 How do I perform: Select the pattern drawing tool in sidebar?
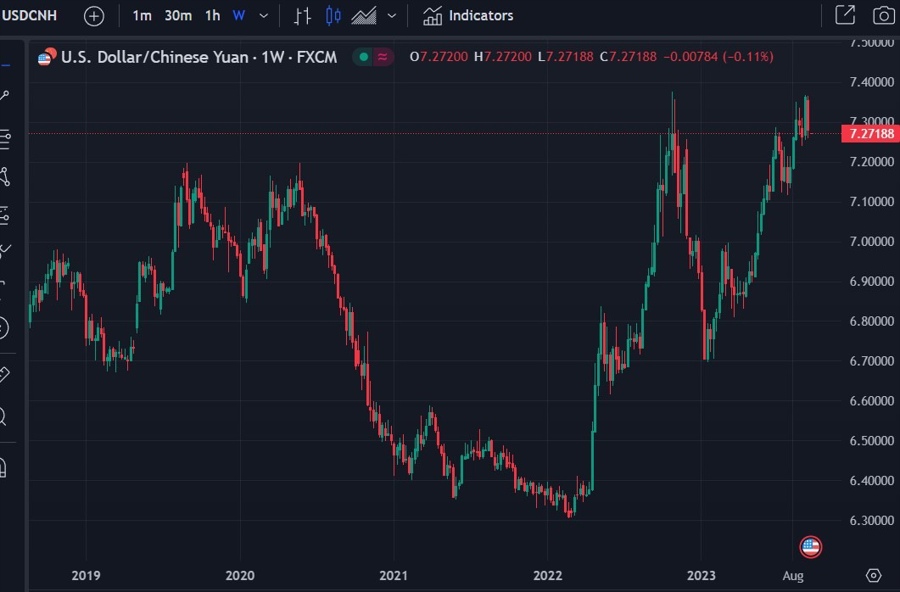click(x=5, y=177)
